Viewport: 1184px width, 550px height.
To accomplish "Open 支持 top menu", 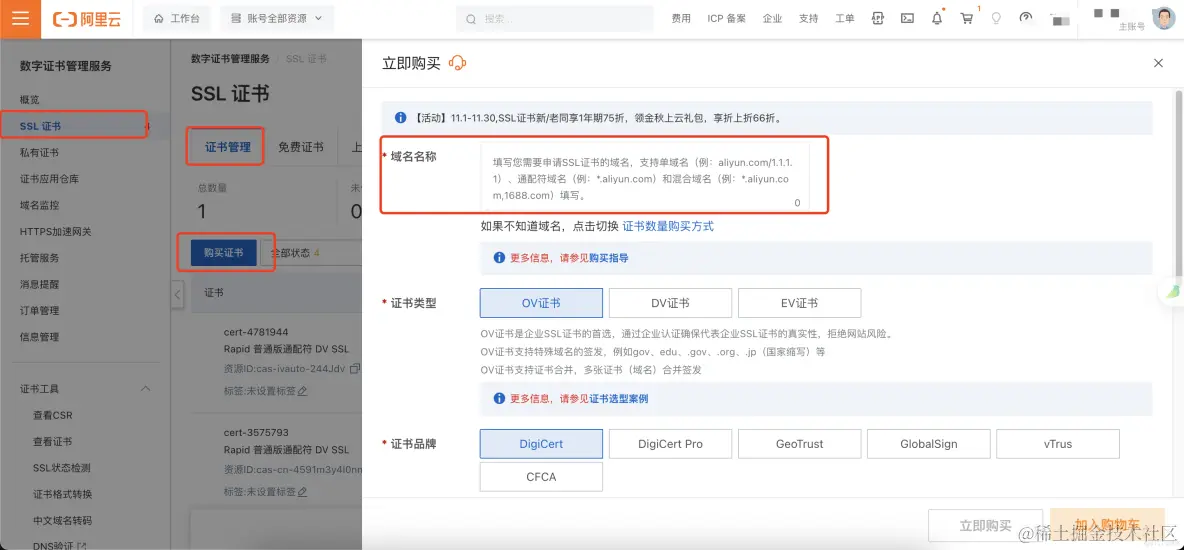I will tap(809, 19).
